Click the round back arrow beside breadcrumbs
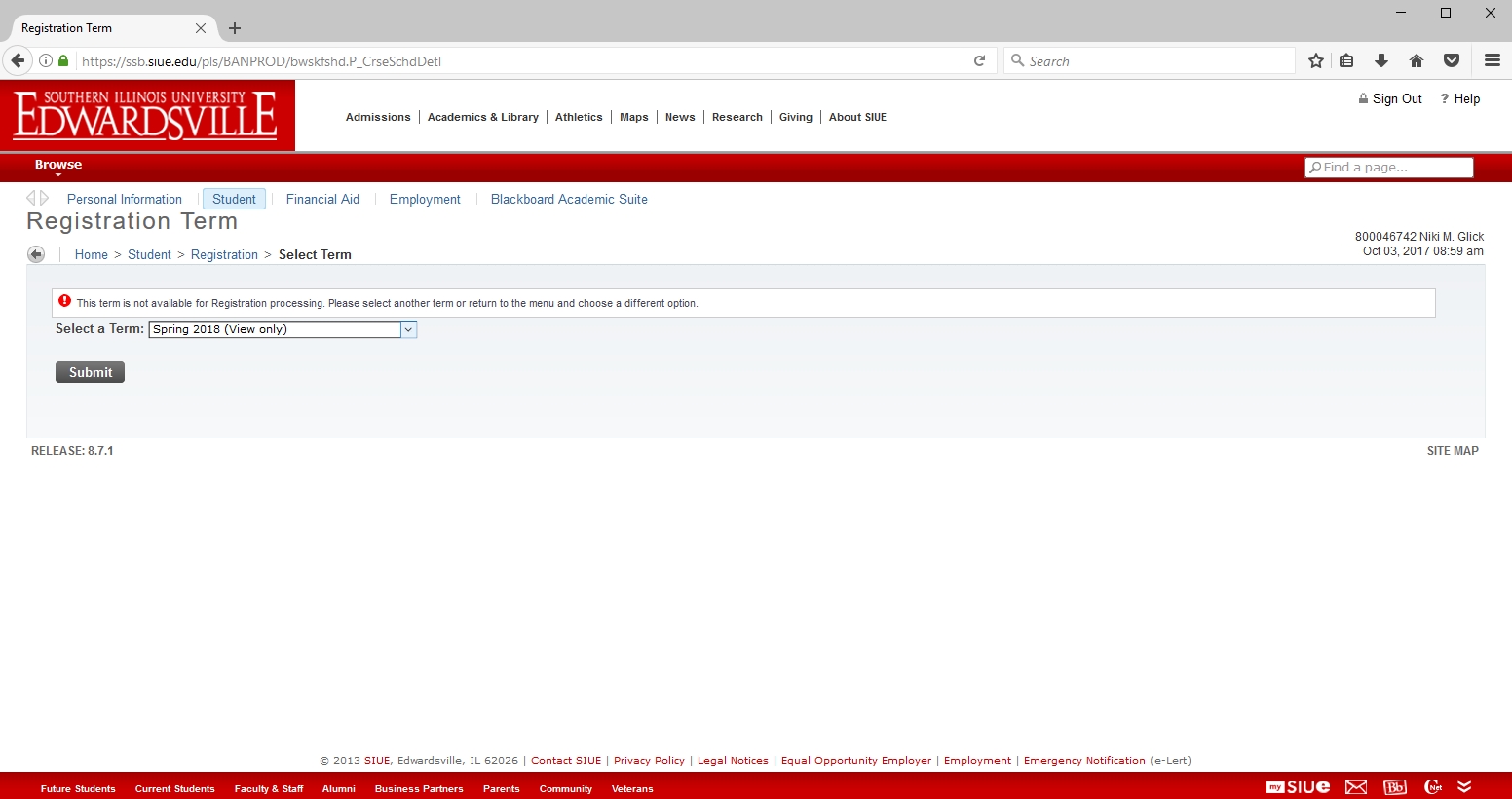 pos(36,254)
